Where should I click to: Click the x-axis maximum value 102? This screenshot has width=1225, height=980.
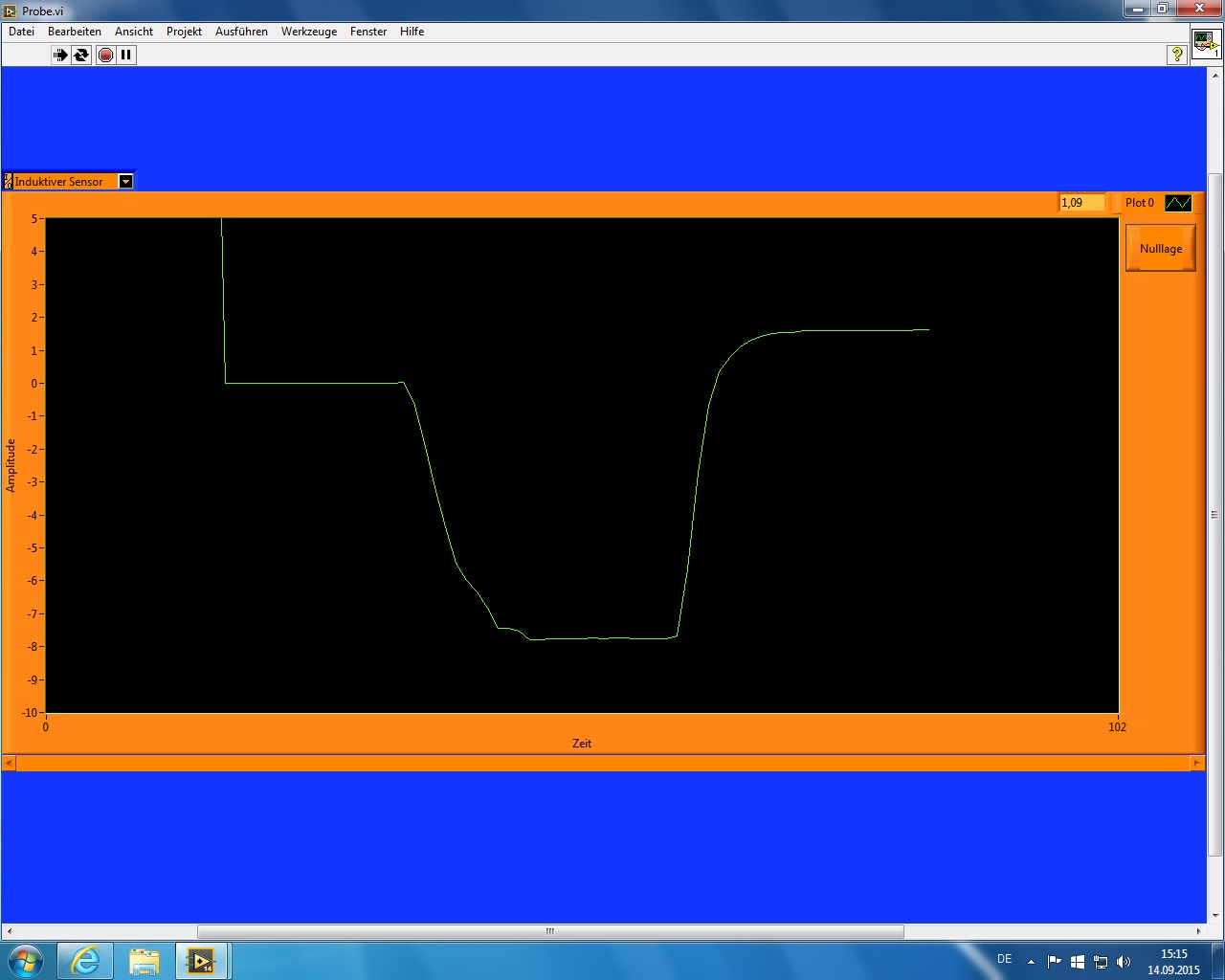tap(1117, 727)
